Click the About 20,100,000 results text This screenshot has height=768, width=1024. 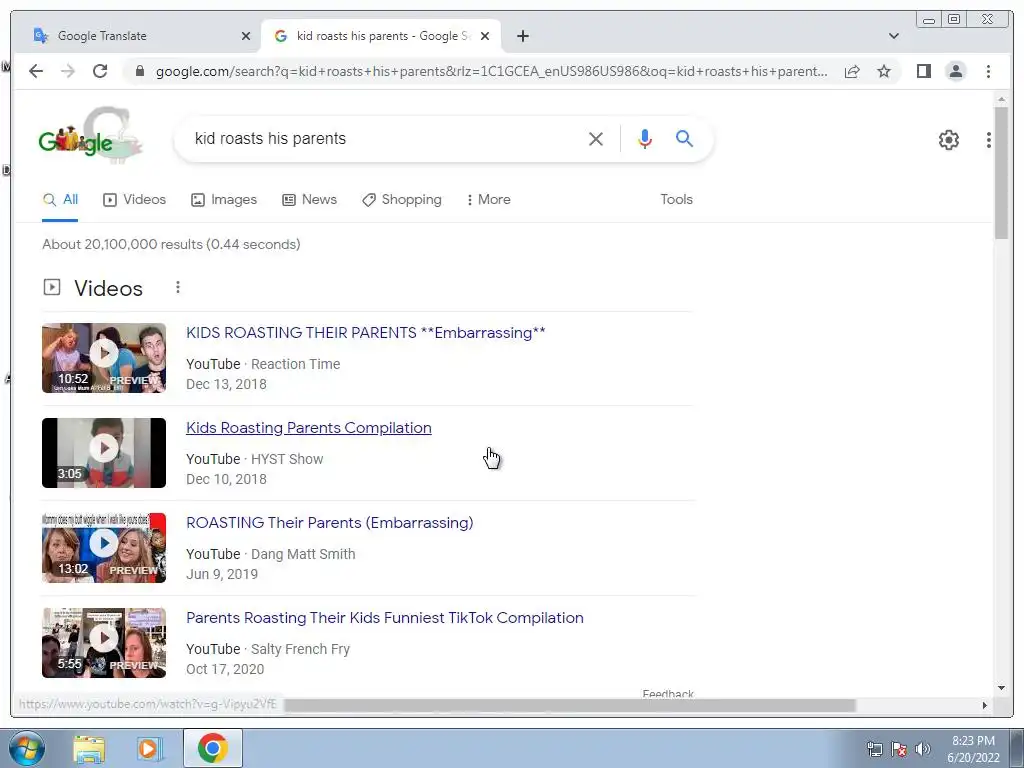pos(171,244)
